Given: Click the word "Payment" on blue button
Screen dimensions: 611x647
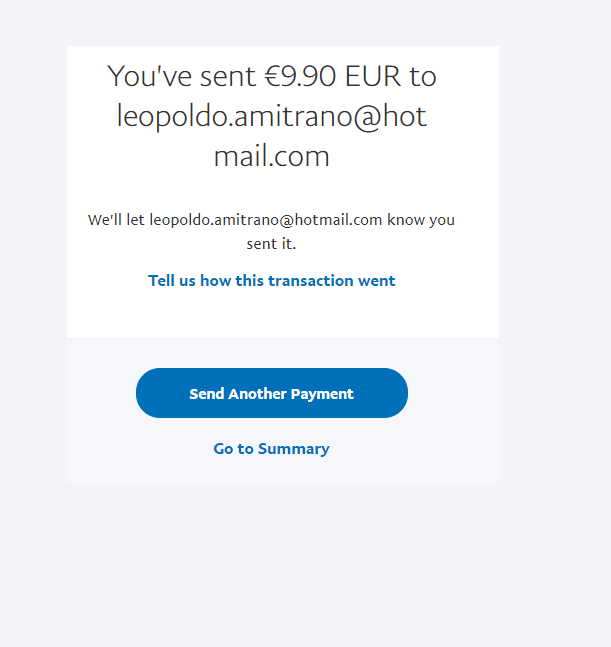Looking at the screenshot, I should coord(322,394).
